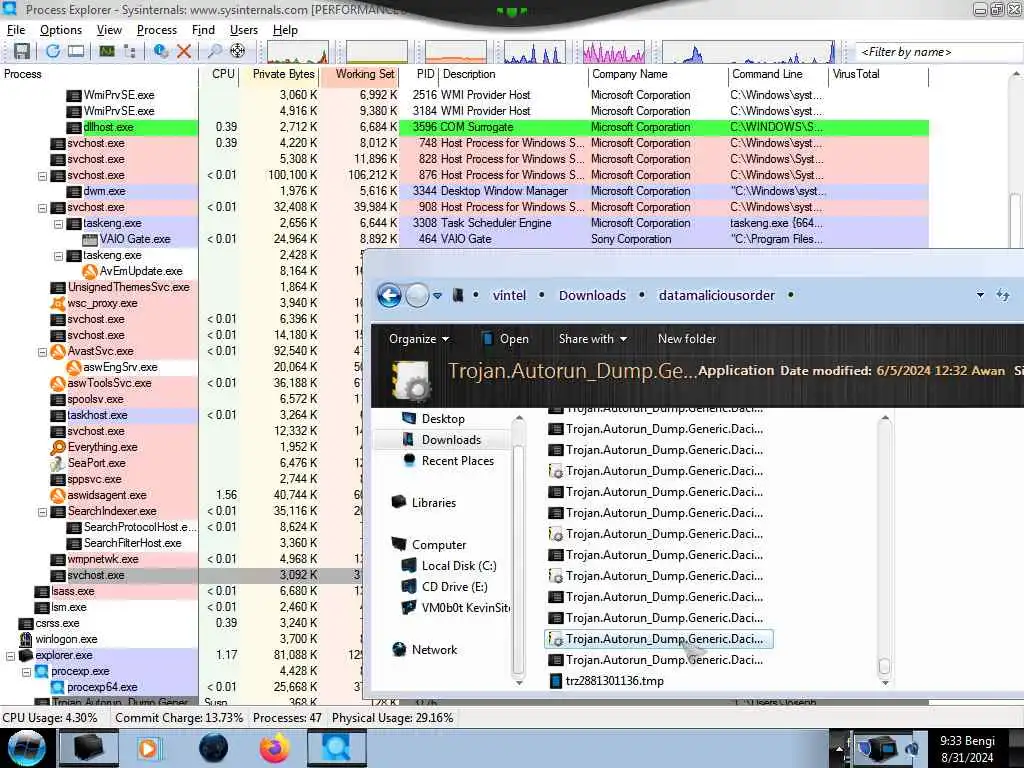1024x768 pixels.
Task: Open the recent locations dropdown beside the Forward button
Action: (438, 296)
